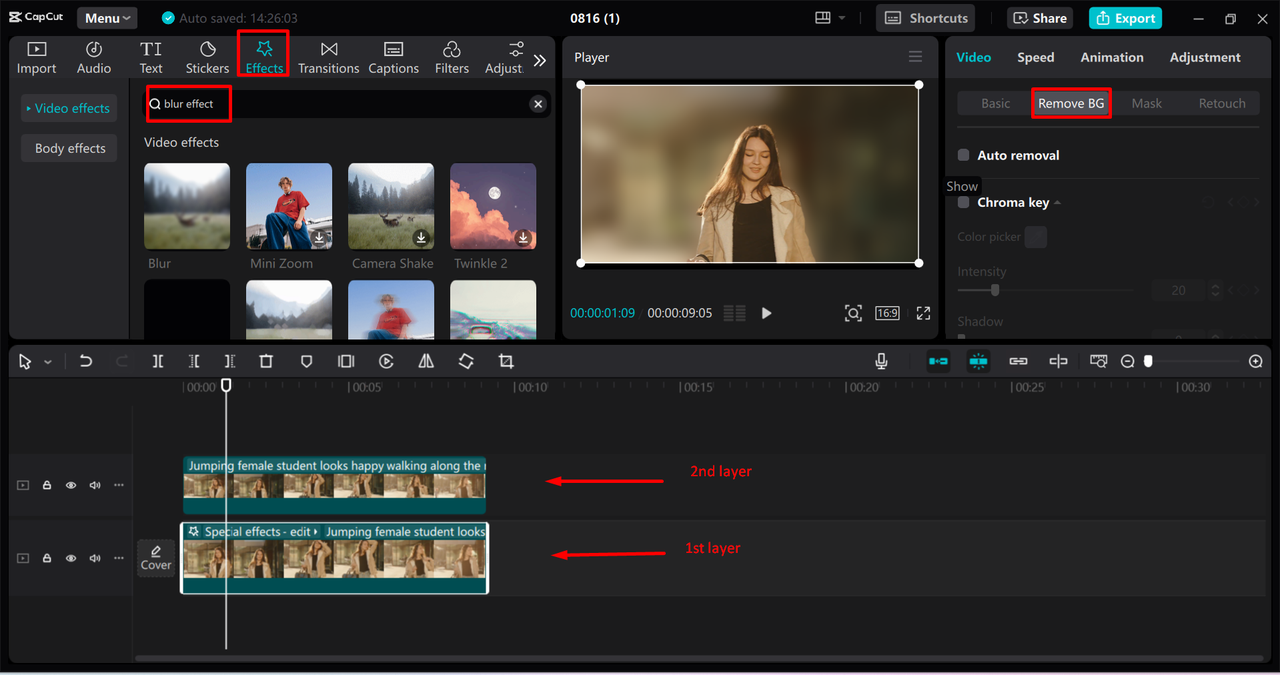Viewport: 1280px width, 675px height.
Task: Open the Filters panel
Action: pos(452,58)
